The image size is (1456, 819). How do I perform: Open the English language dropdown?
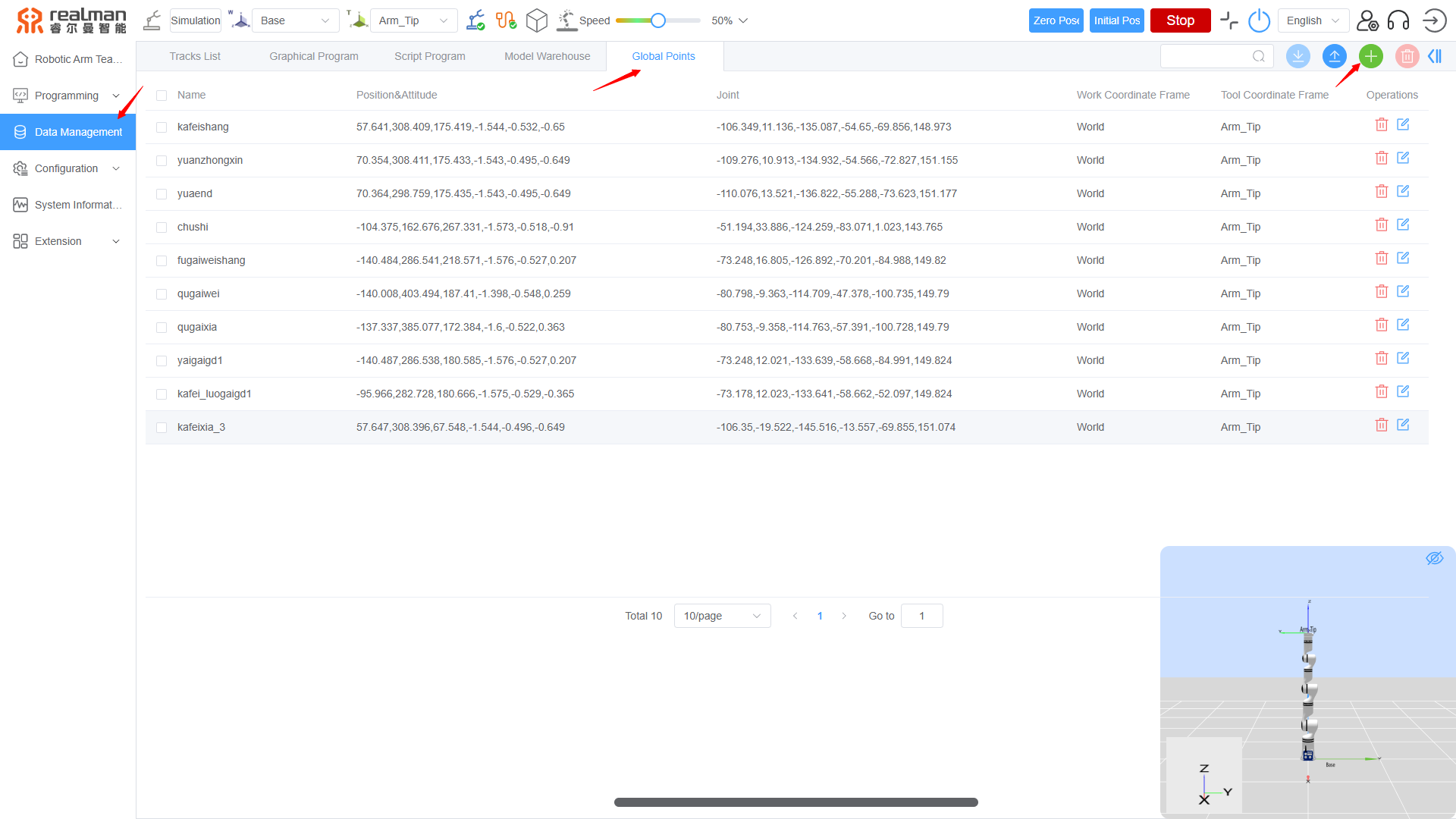(x=1313, y=20)
